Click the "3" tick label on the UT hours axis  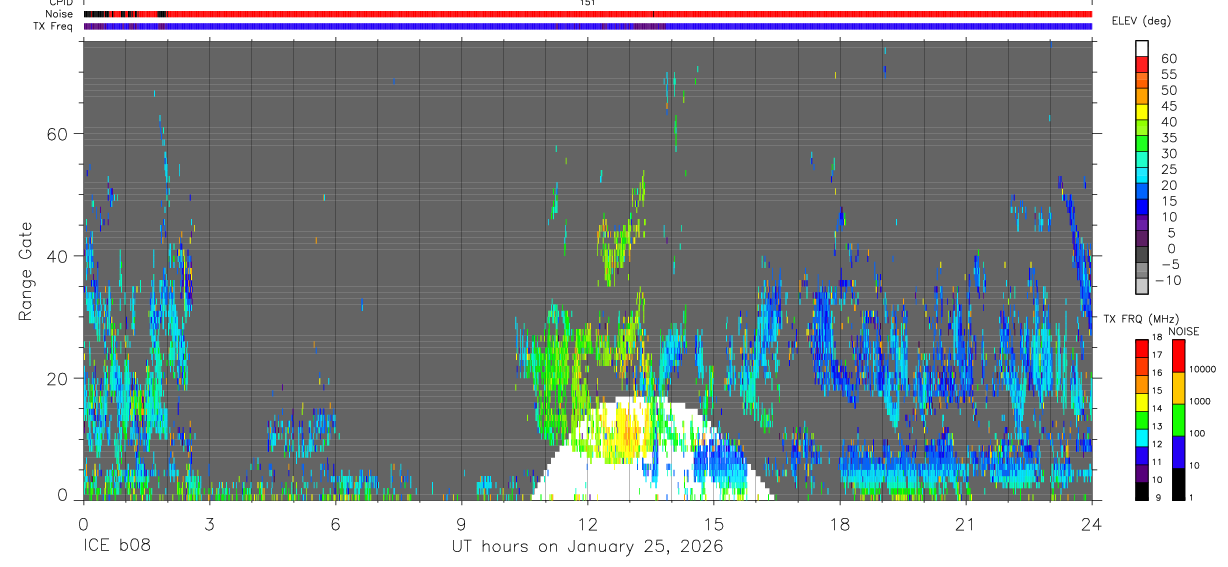(209, 524)
